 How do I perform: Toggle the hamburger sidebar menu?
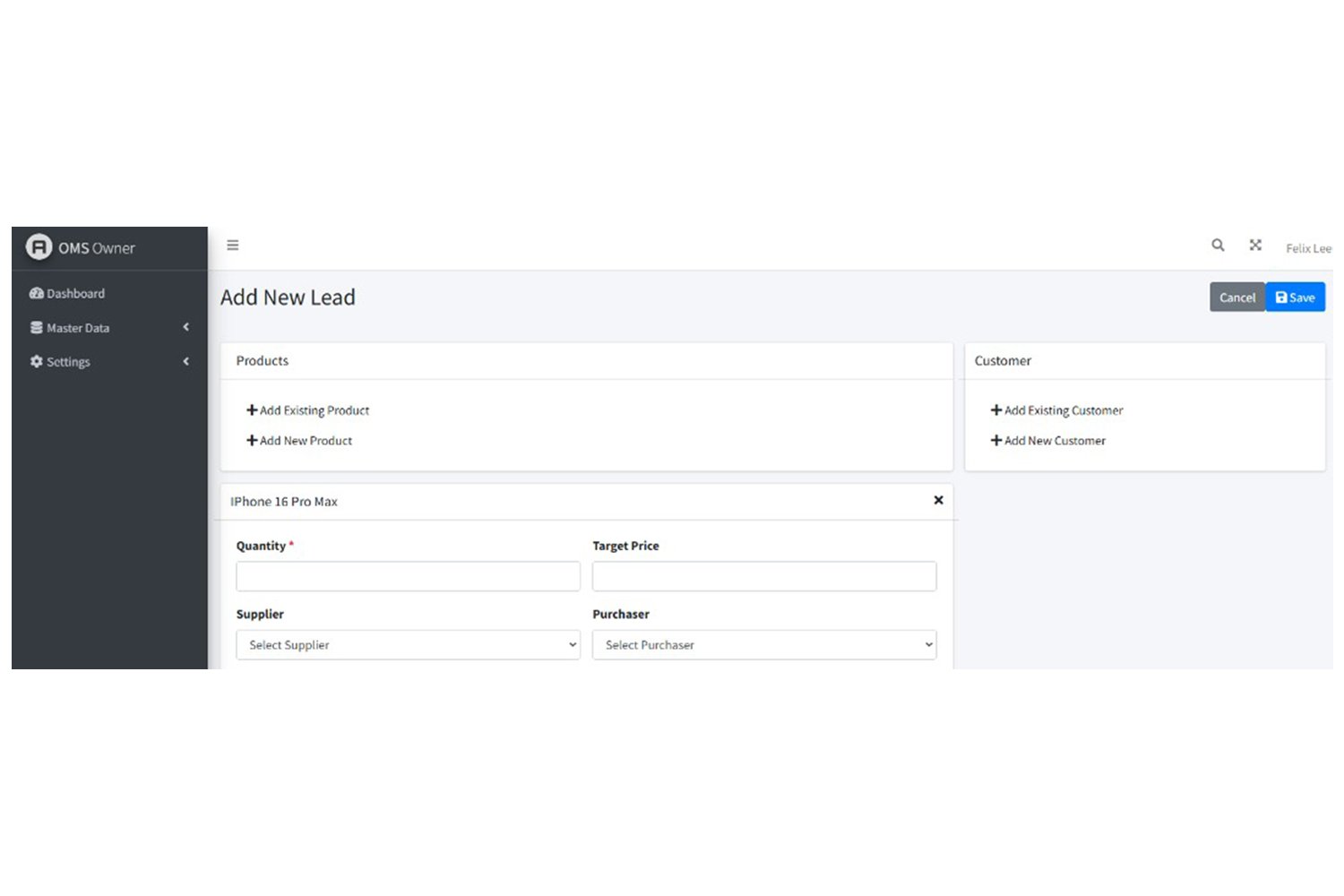tap(233, 246)
